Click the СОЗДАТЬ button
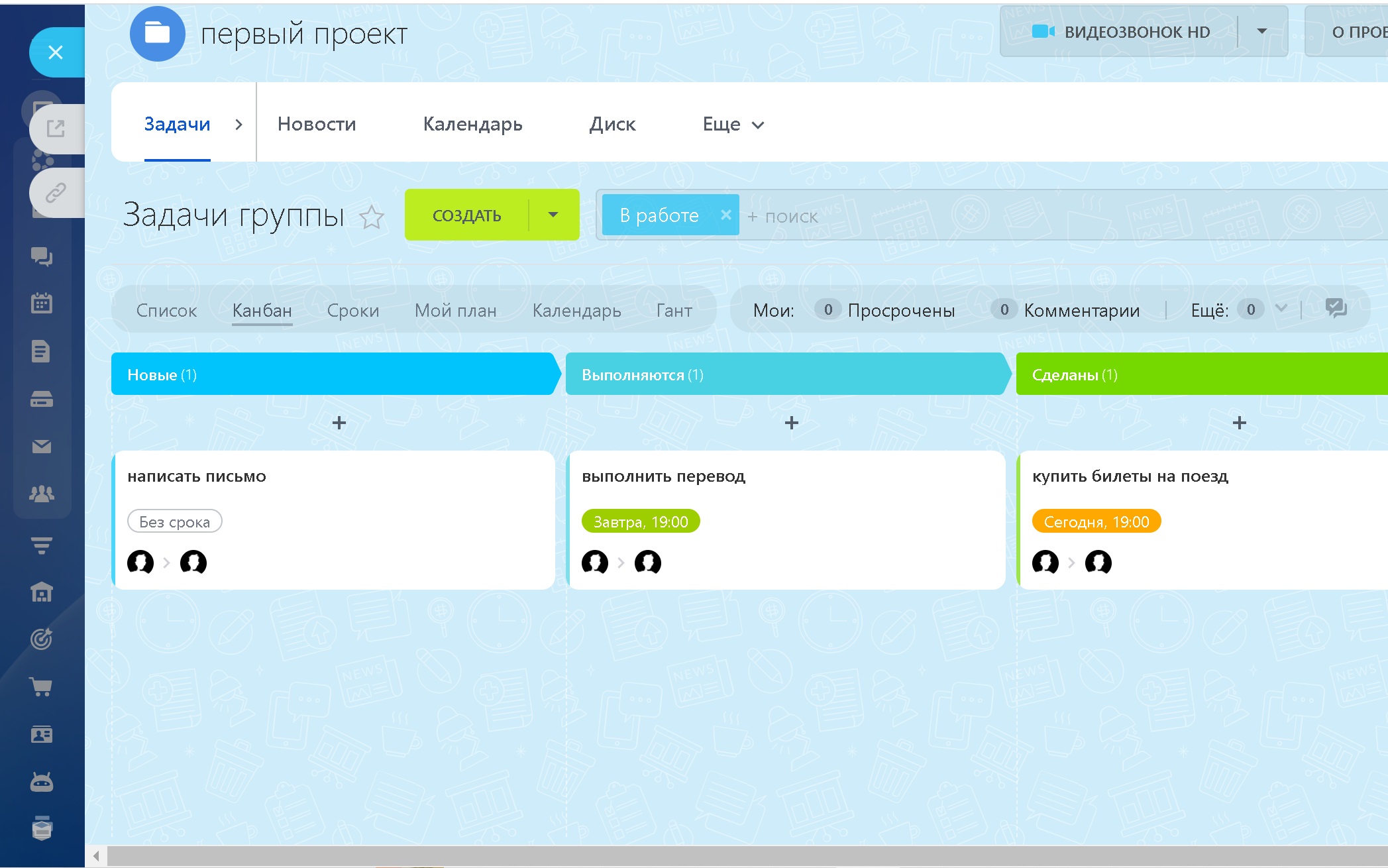Screen dimensions: 1388x868 point(467,215)
